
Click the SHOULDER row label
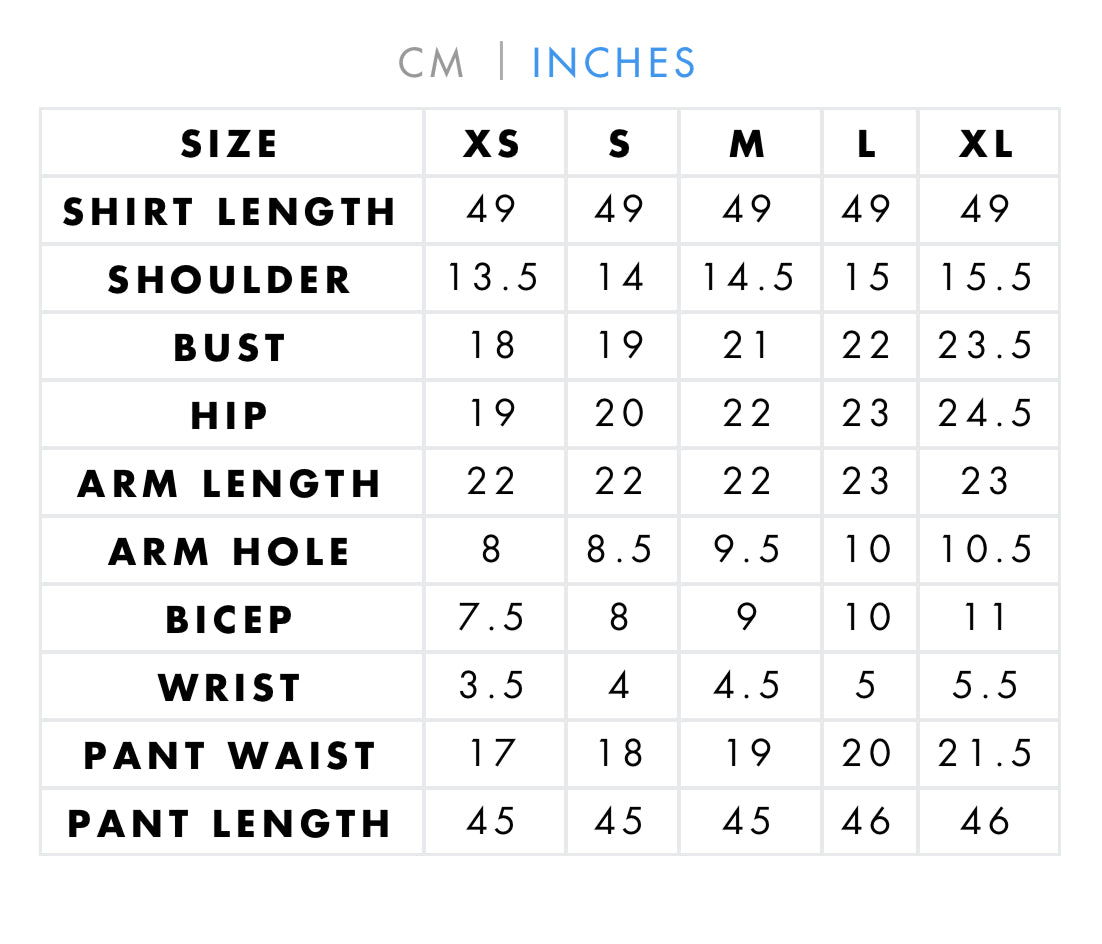pos(230,280)
